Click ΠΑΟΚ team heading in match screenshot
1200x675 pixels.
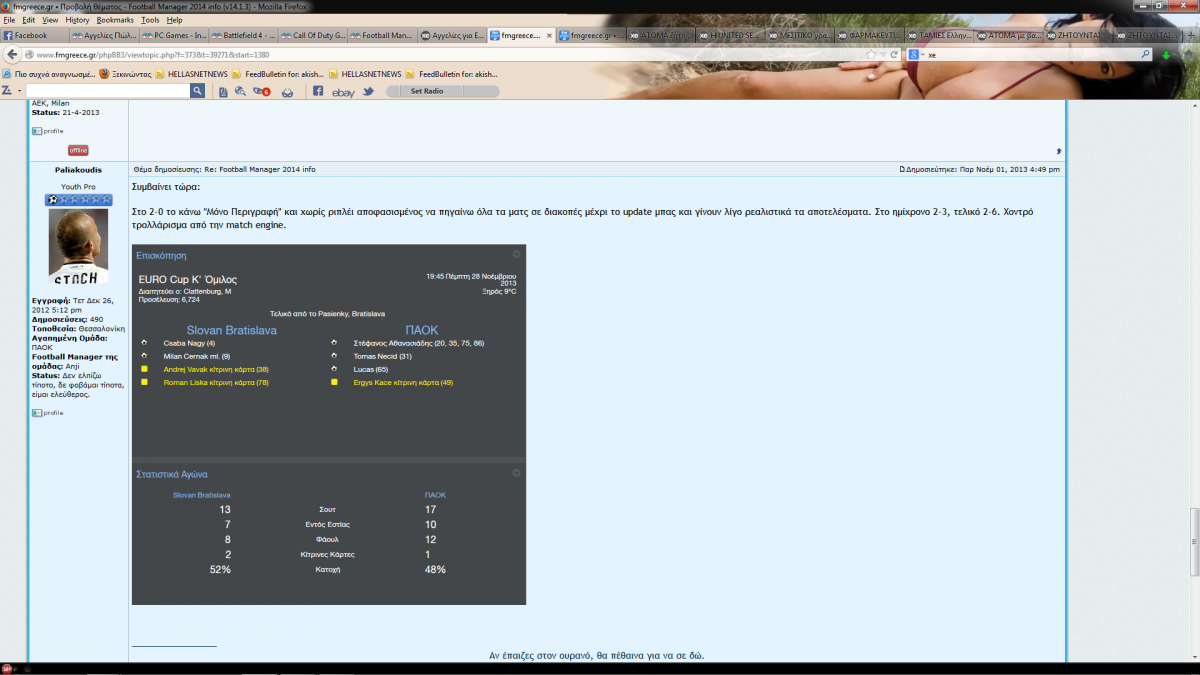pos(421,330)
